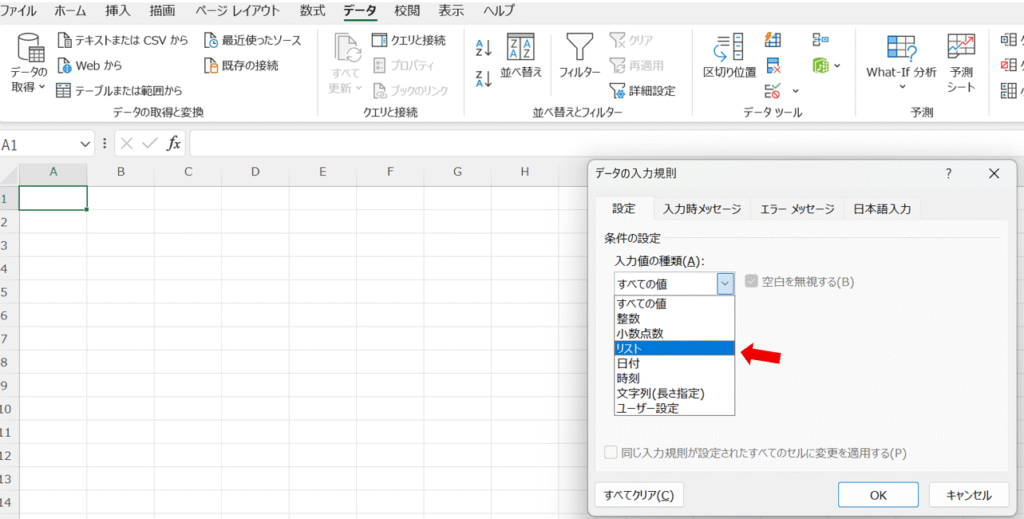Viewport: 1024px width, 519px height.
Task: Click the 区切り位置 text-to-columns icon
Action: (x=729, y=48)
